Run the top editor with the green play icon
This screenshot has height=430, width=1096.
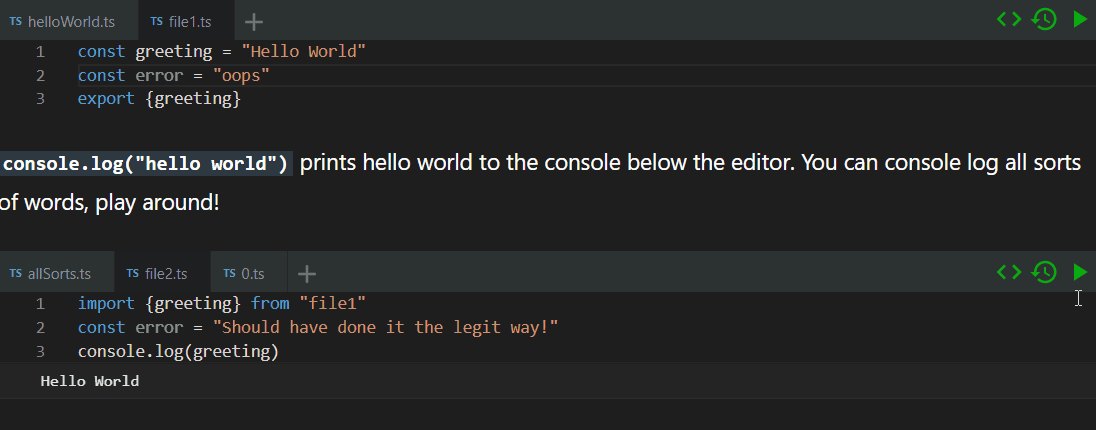1080,20
